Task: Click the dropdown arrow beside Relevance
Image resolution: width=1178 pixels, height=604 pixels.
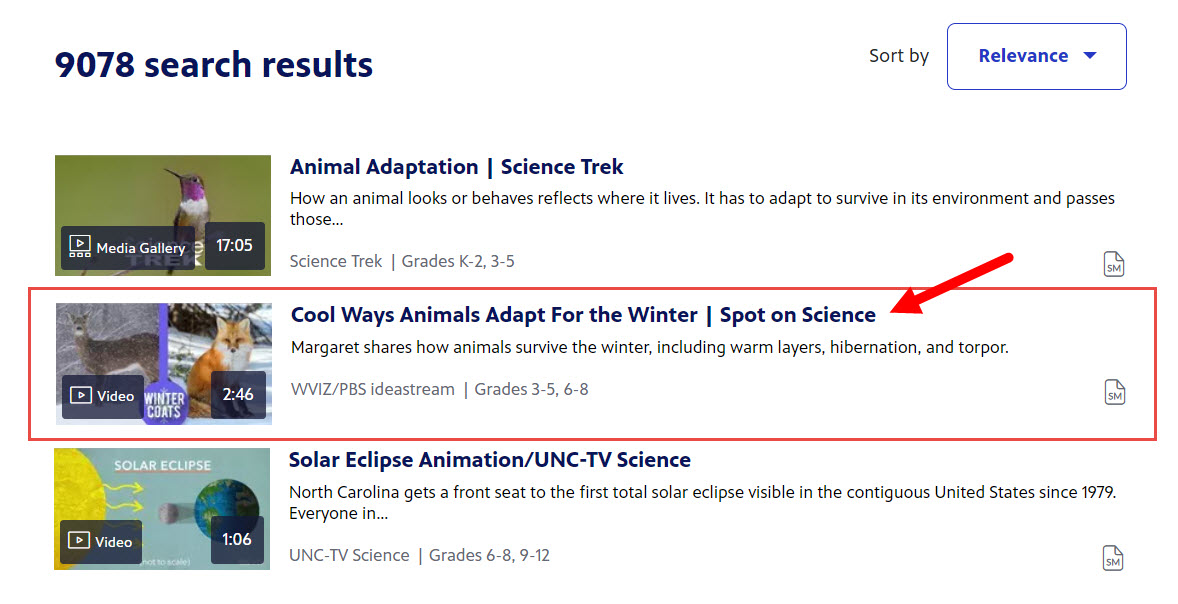Action: [1090, 56]
